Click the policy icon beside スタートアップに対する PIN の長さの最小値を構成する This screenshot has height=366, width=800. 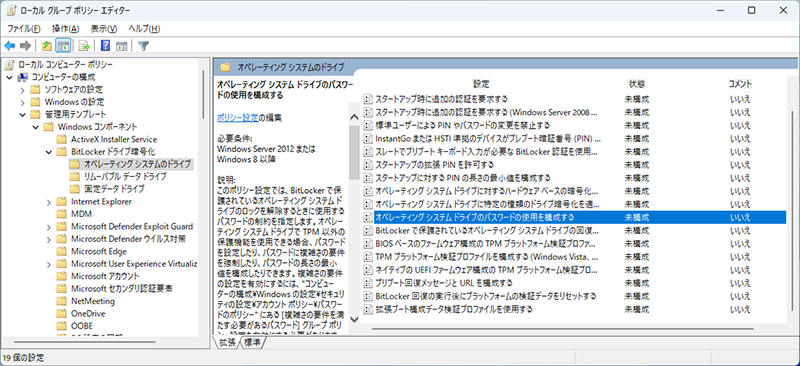[368, 178]
